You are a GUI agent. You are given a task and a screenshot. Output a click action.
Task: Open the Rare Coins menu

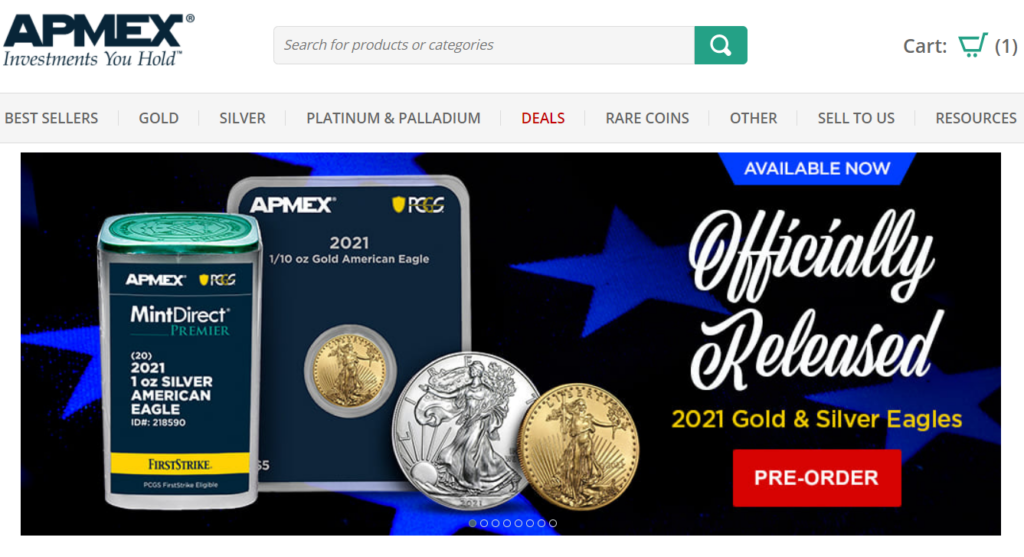[647, 118]
